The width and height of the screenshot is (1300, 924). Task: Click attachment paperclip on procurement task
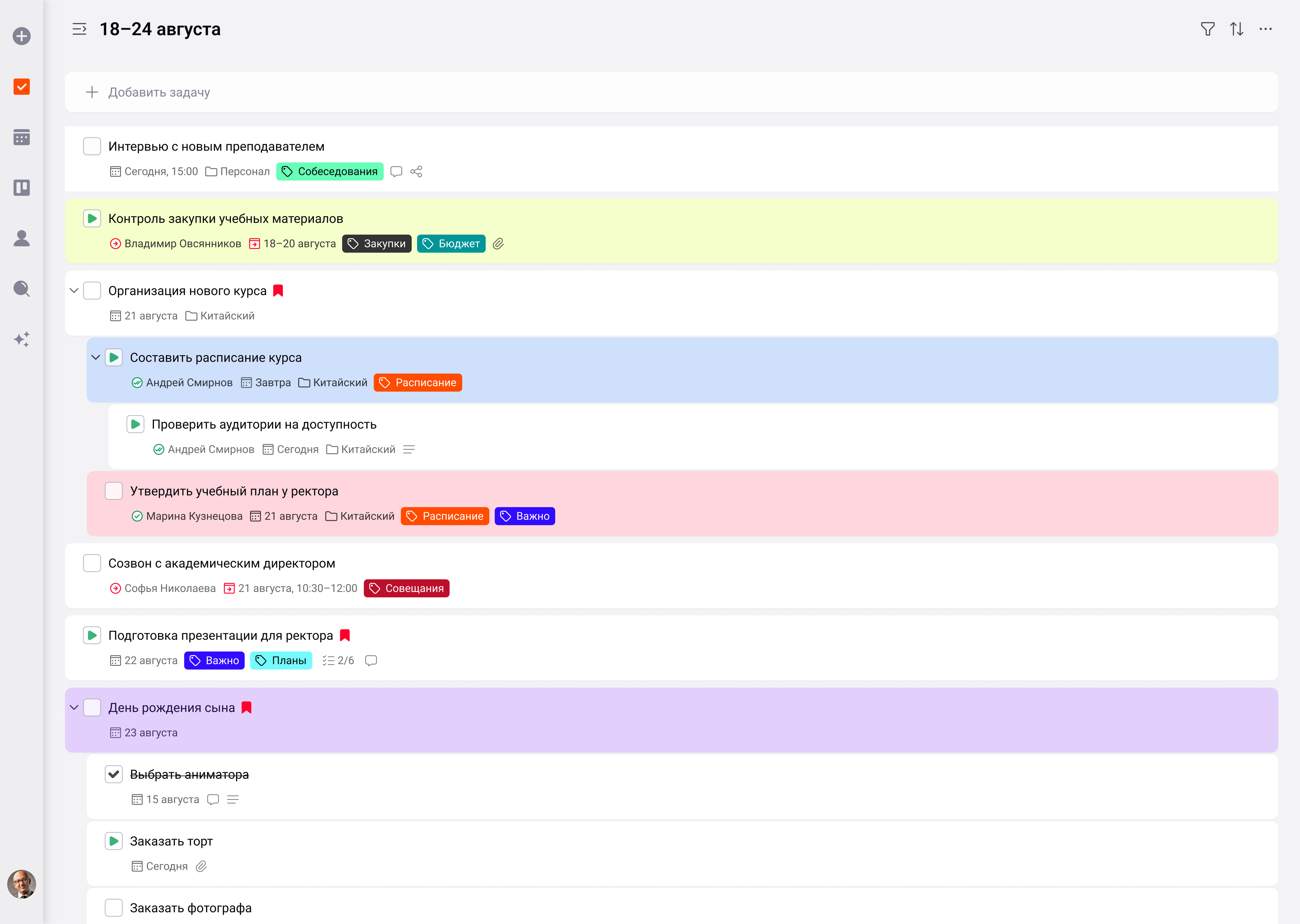pyautogui.click(x=498, y=243)
